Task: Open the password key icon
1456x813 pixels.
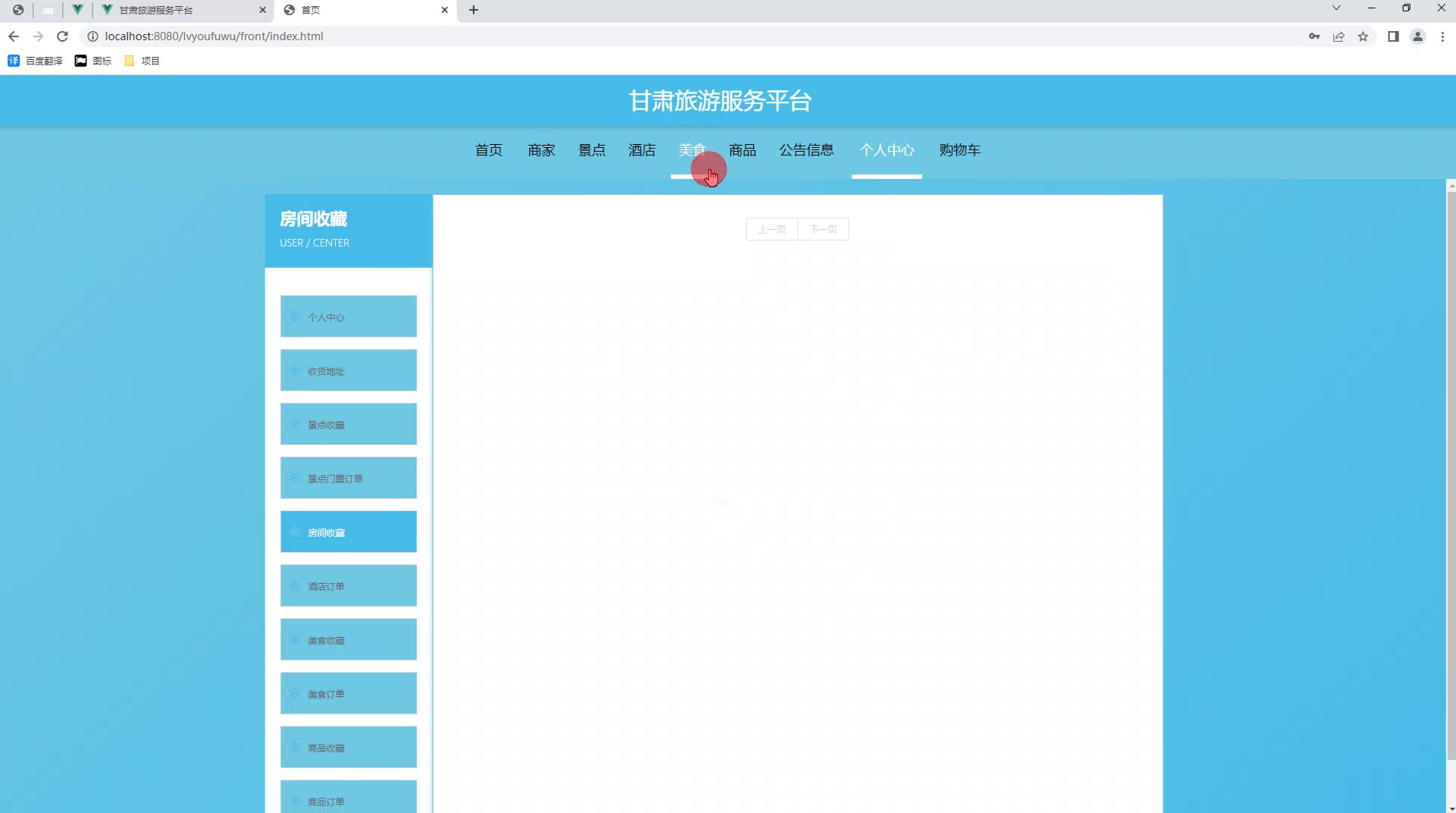Action: pyautogui.click(x=1314, y=36)
